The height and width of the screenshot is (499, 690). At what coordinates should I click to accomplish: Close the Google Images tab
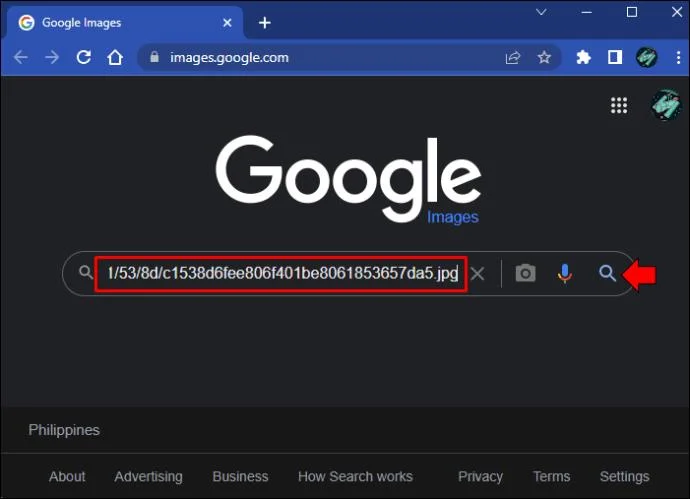pyautogui.click(x=227, y=22)
